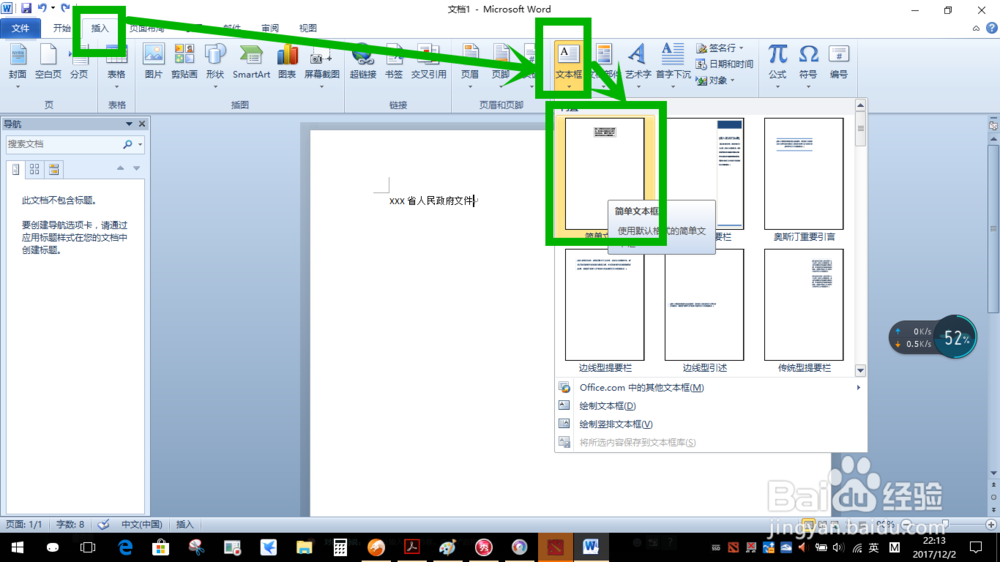Open the 首字下沉 drop cap menu
Viewport: 1000px width, 562px height.
click(x=673, y=63)
